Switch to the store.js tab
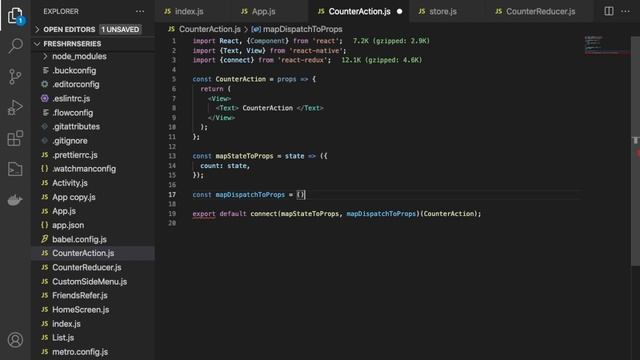 tap(442, 11)
